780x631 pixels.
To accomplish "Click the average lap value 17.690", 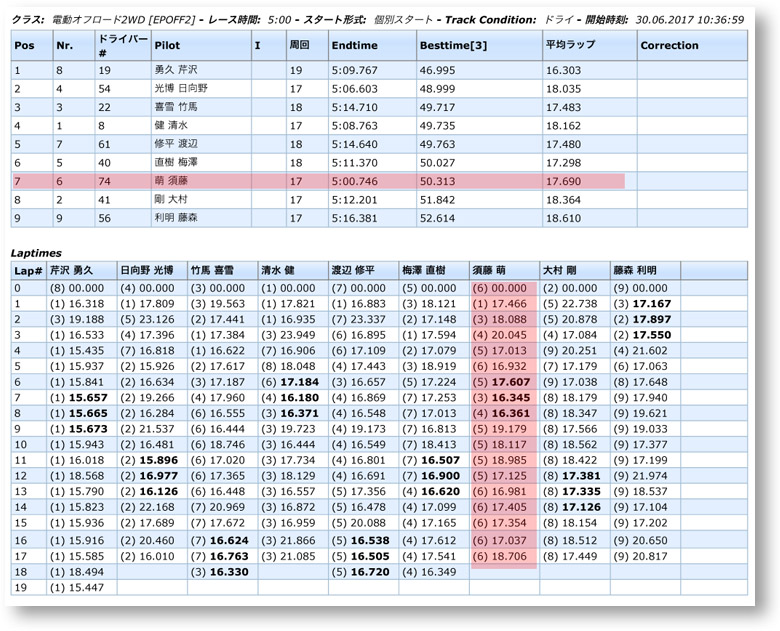I will (x=563, y=181).
